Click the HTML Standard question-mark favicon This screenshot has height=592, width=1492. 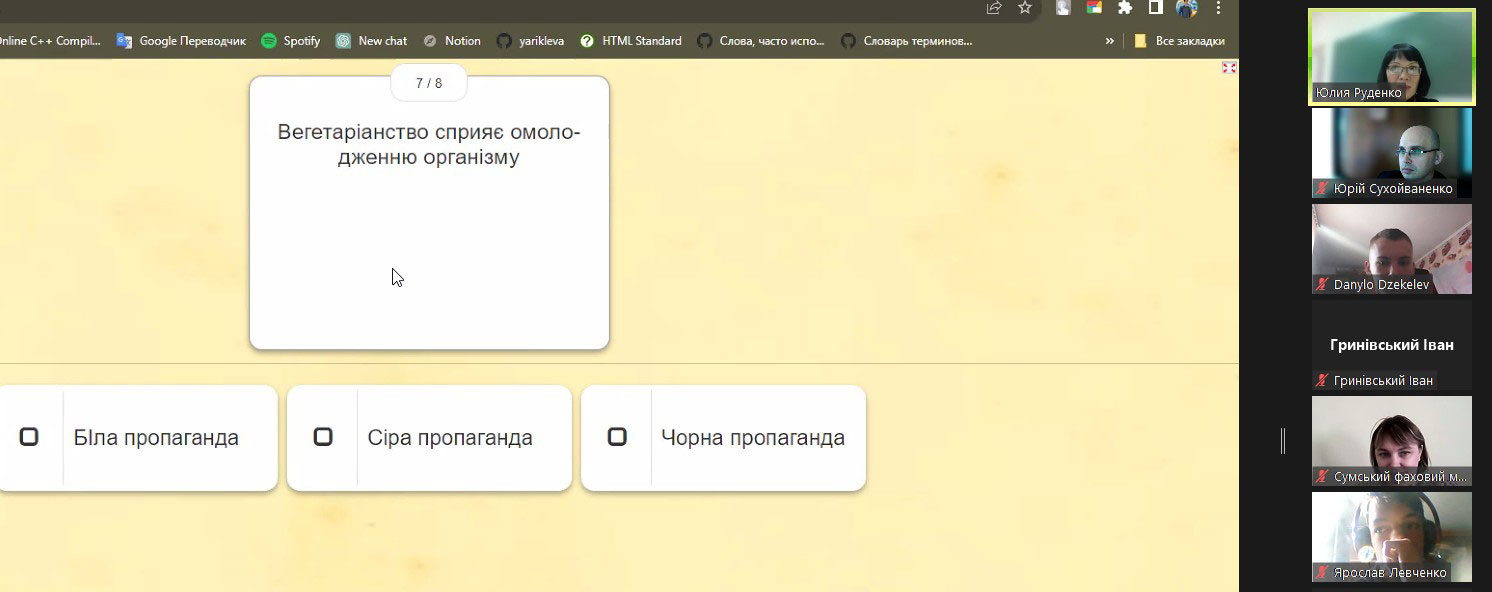pyautogui.click(x=587, y=41)
